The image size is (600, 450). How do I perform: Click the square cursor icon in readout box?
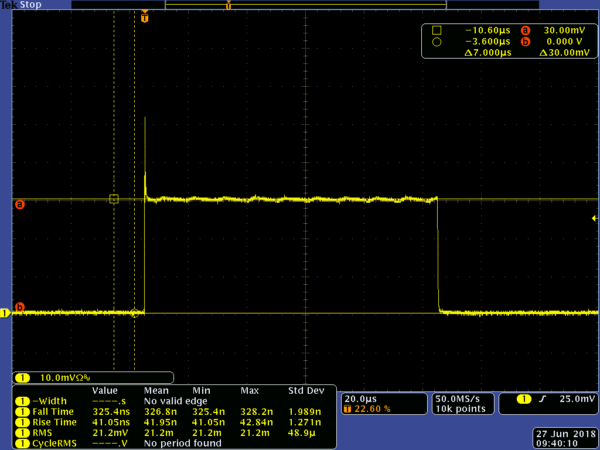coord(437,30)
